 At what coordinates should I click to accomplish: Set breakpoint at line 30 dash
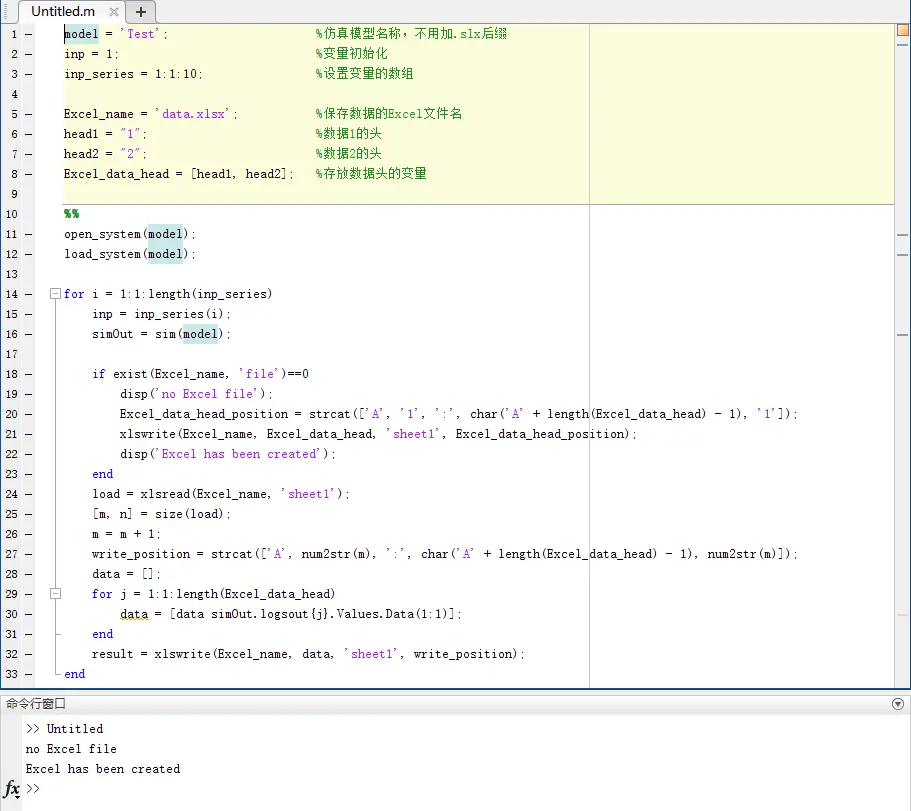tap(28, 614)
